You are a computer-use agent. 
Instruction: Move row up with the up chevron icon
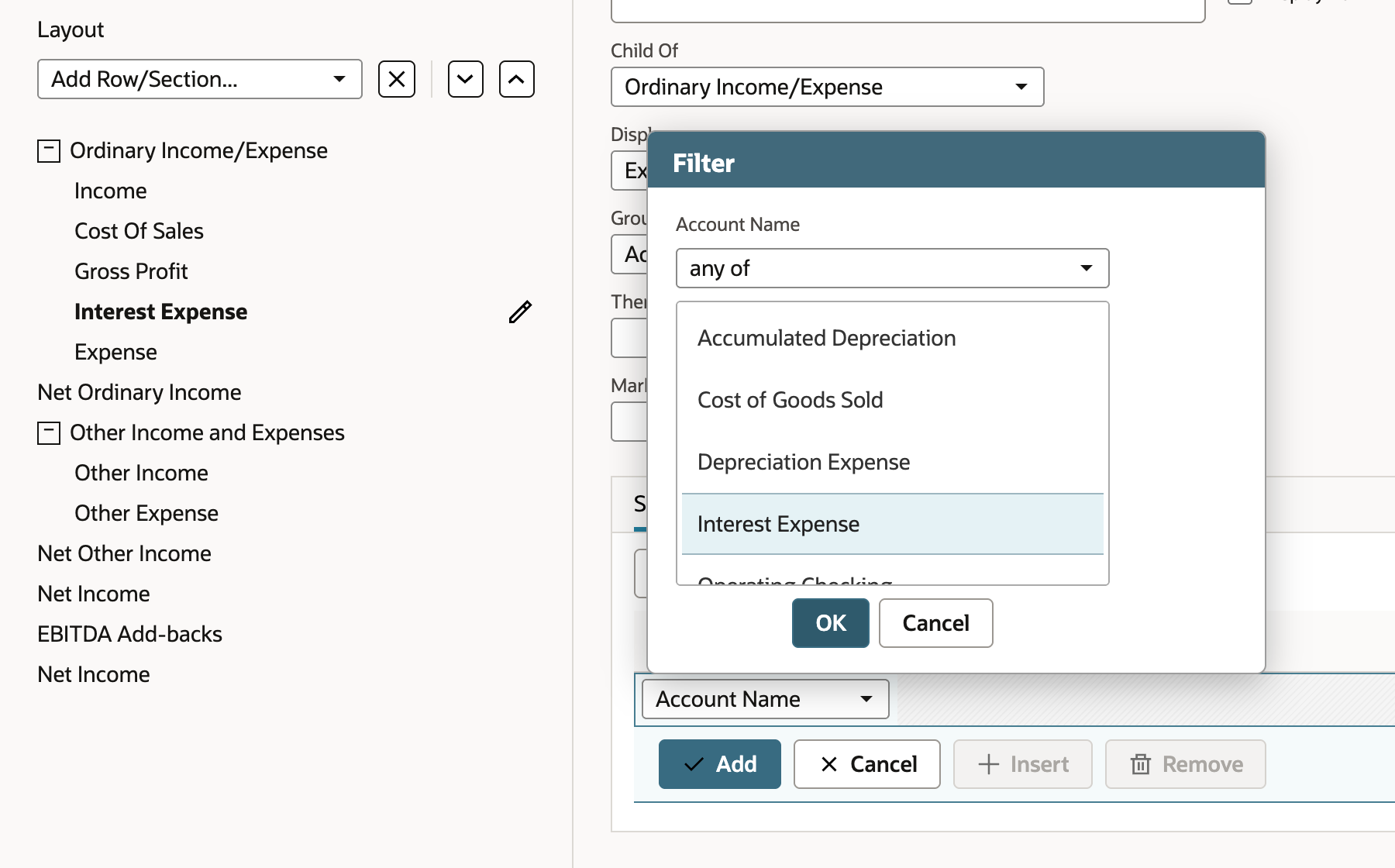click(517, 79)
